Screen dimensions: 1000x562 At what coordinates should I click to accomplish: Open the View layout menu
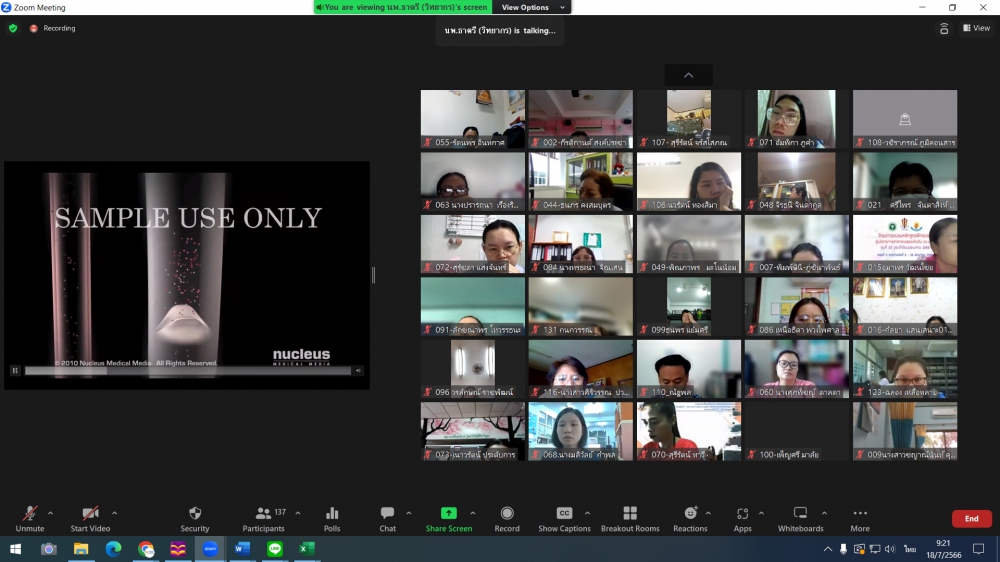tap(976, 28)
